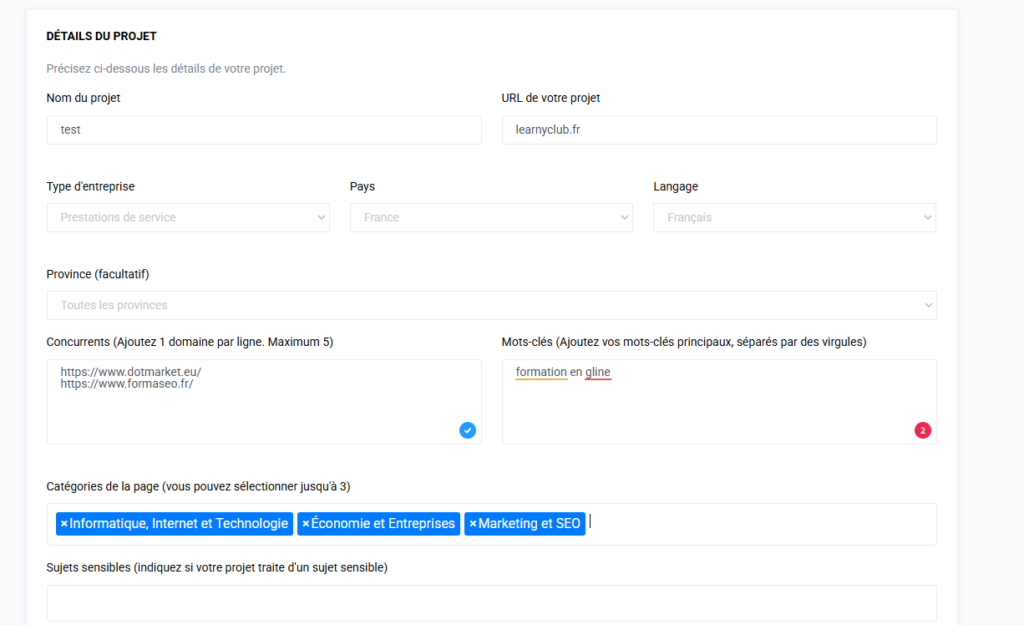Click the blue checkmark badge in Concurrents box

pos(468,430)
